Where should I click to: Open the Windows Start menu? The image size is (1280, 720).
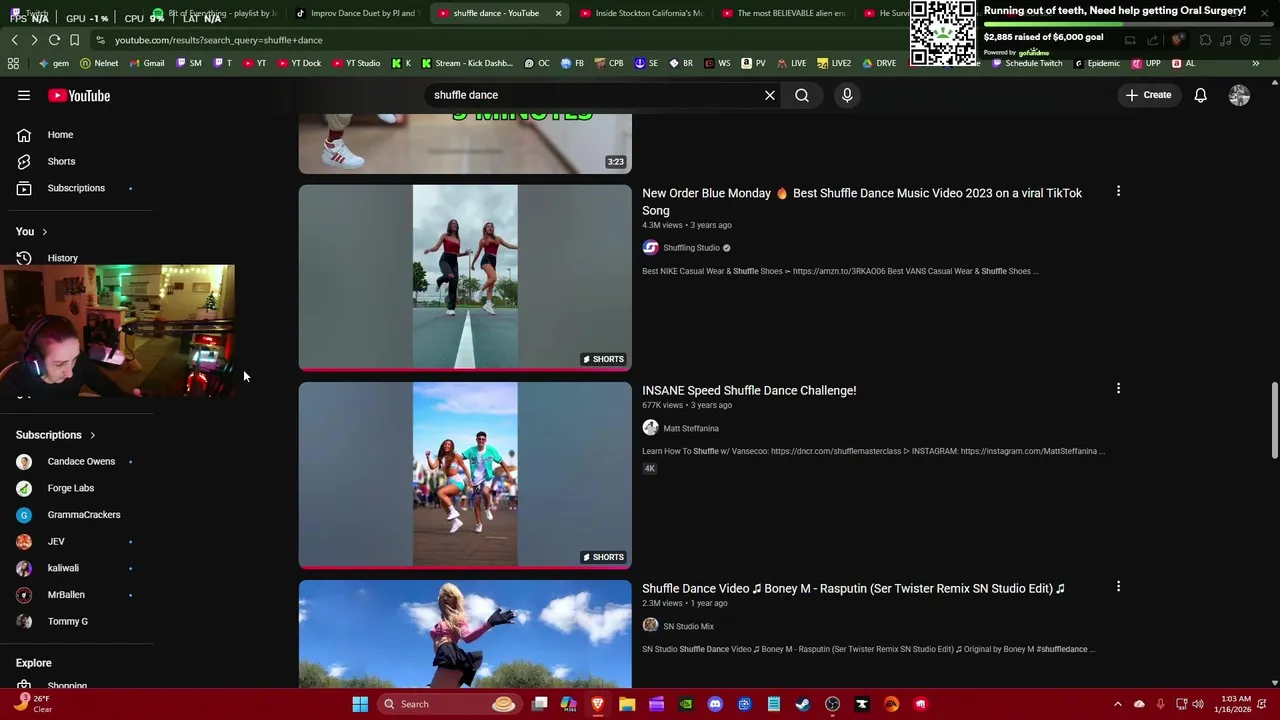point(360,704)
